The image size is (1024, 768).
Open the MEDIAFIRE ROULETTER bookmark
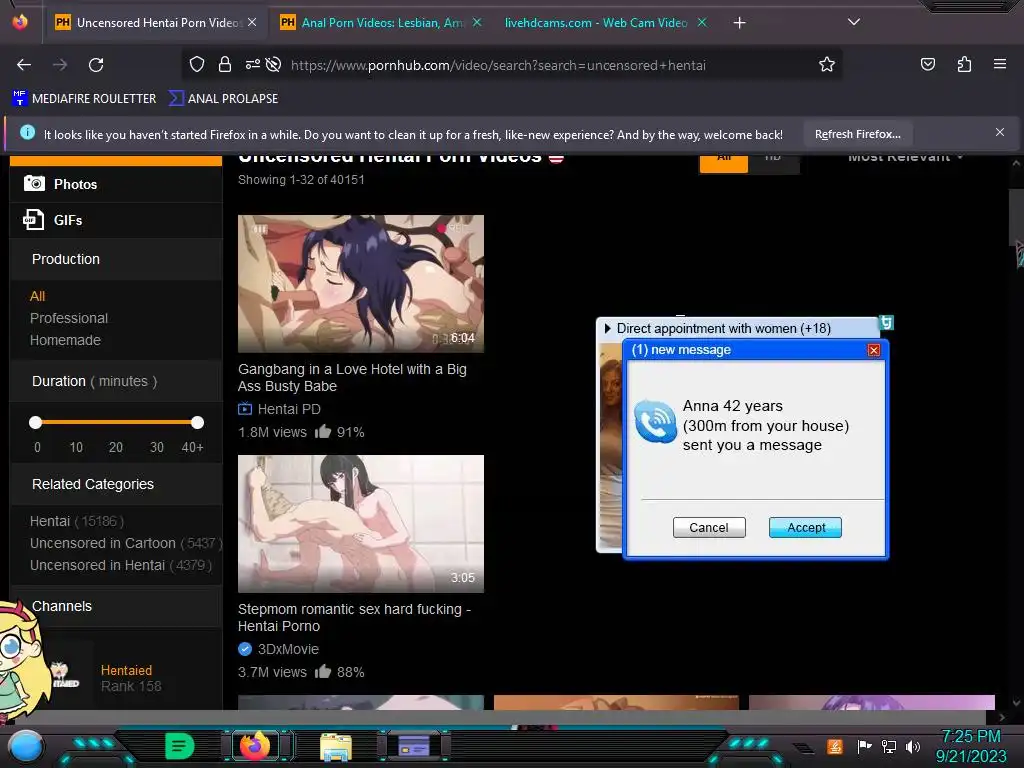point(84,99)
